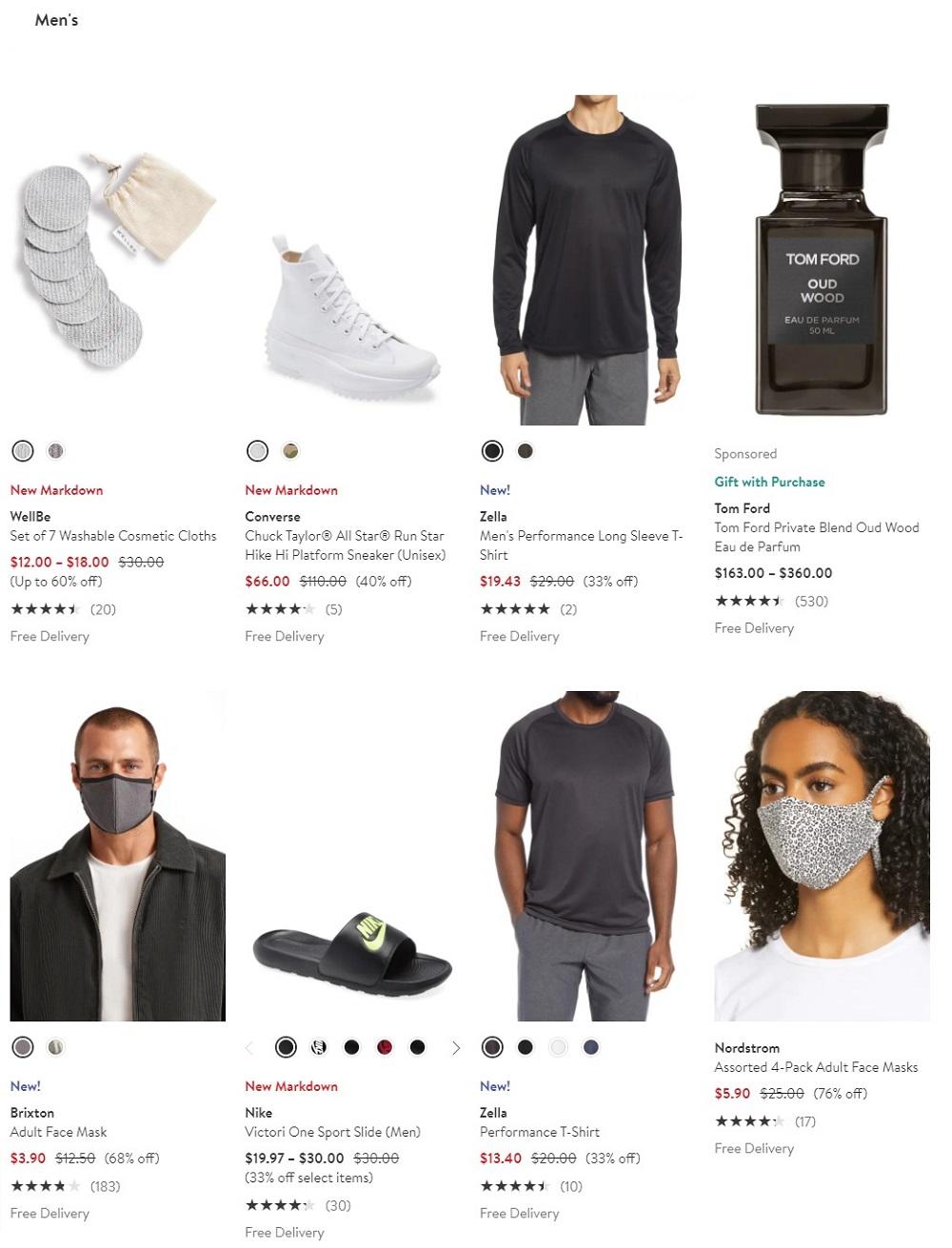Open Set of 7 Washable Cosmetic Cloths
Screen dimensions: 952x1248
pos(113,536)
